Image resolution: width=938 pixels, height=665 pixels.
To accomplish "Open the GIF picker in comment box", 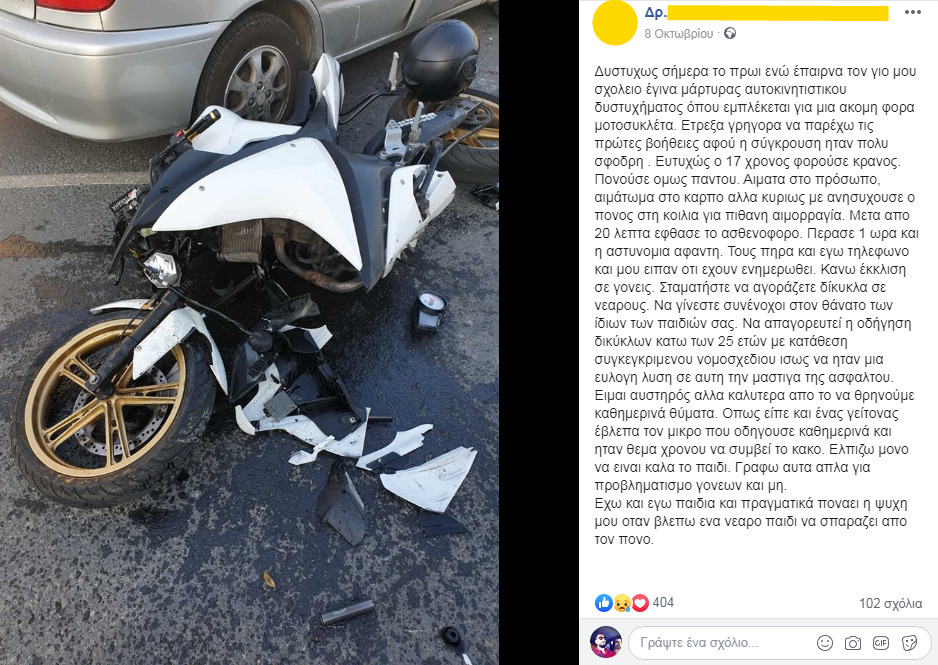I will tap(881, 643).
